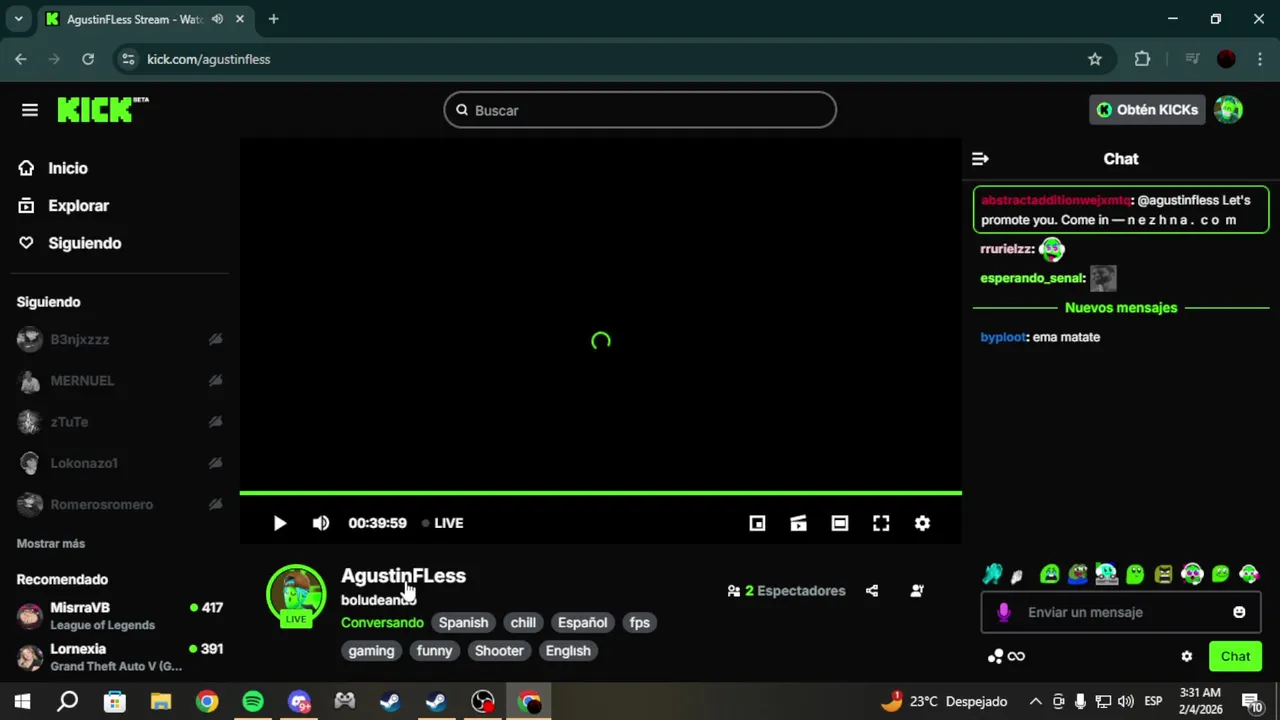Send message with the Chat button
This screenshot has height=720, width=1280.
(x=1235, y=657)
